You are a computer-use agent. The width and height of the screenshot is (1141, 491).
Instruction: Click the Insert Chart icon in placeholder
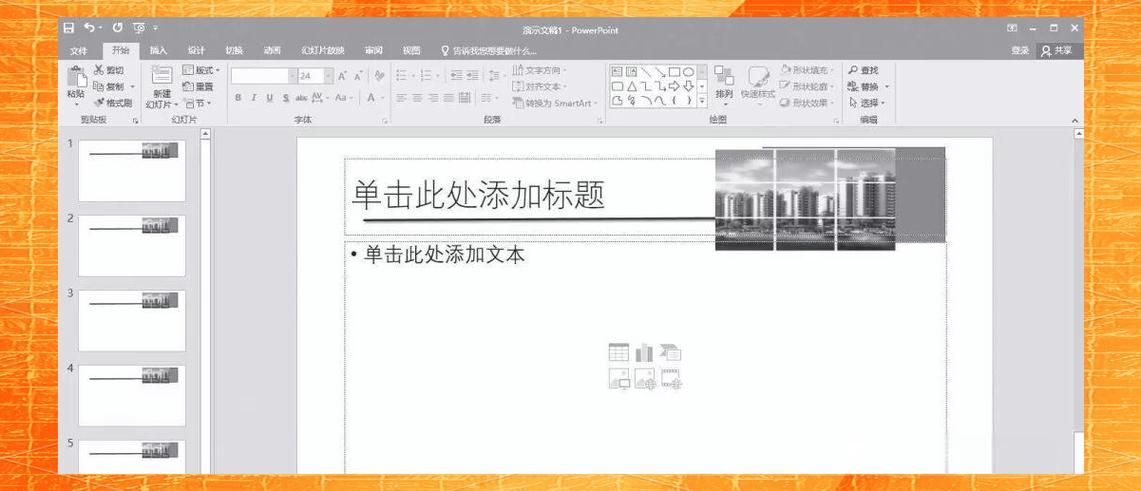click(x=645, y=353)
